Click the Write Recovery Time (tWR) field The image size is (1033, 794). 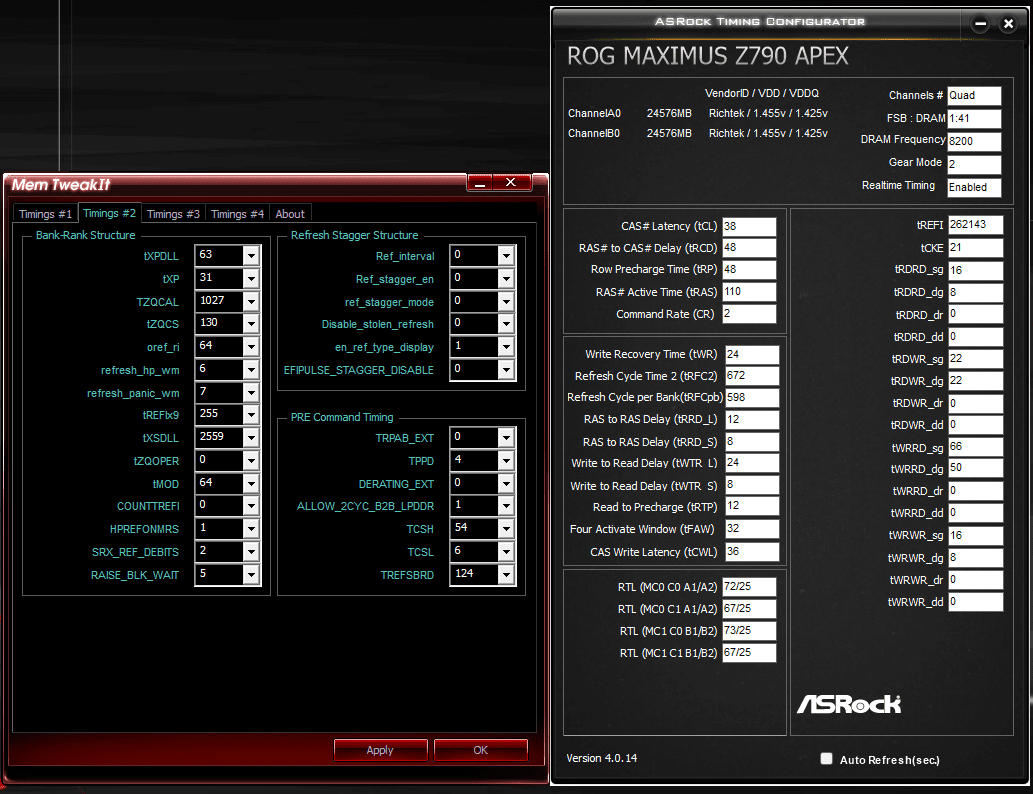(752, 354)
